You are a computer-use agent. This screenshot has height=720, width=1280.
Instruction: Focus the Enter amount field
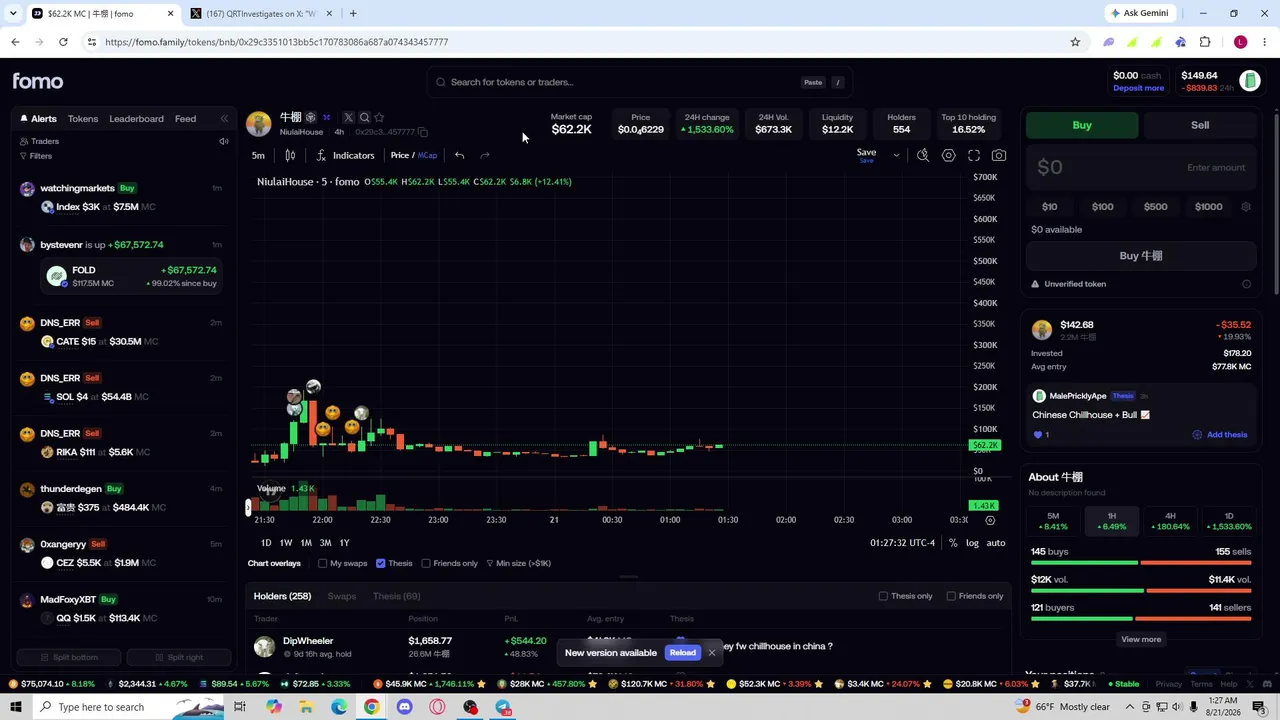(1141, 168)
